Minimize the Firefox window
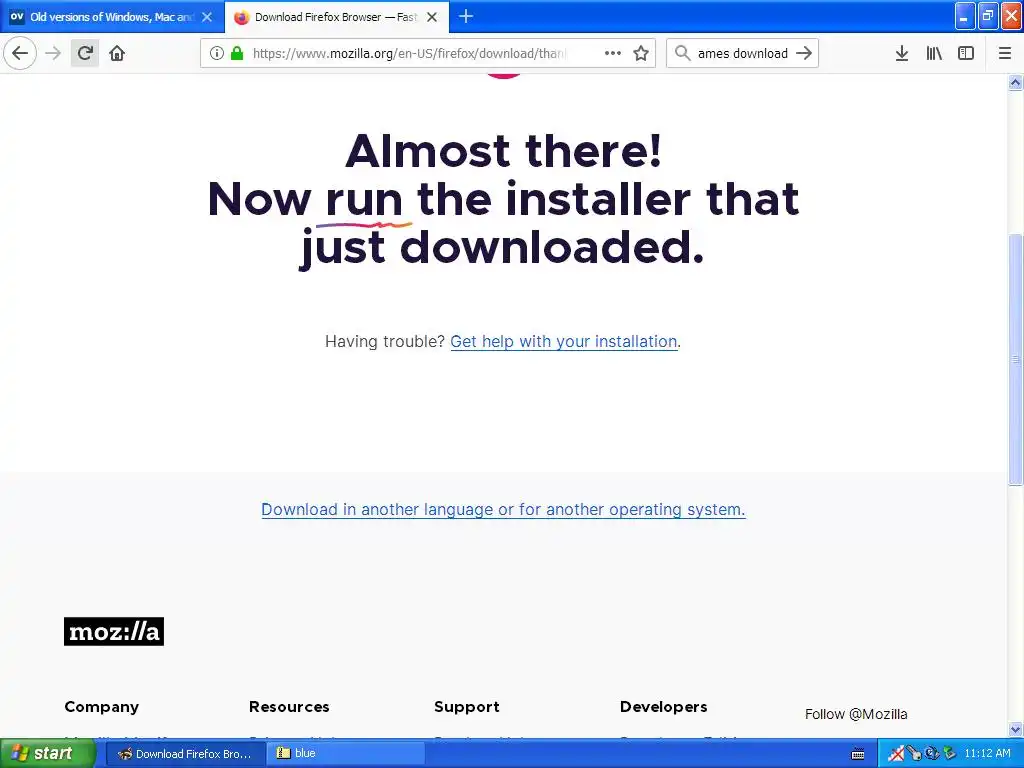This screenshot has height=768, width=1024. (x=964, y=17)
